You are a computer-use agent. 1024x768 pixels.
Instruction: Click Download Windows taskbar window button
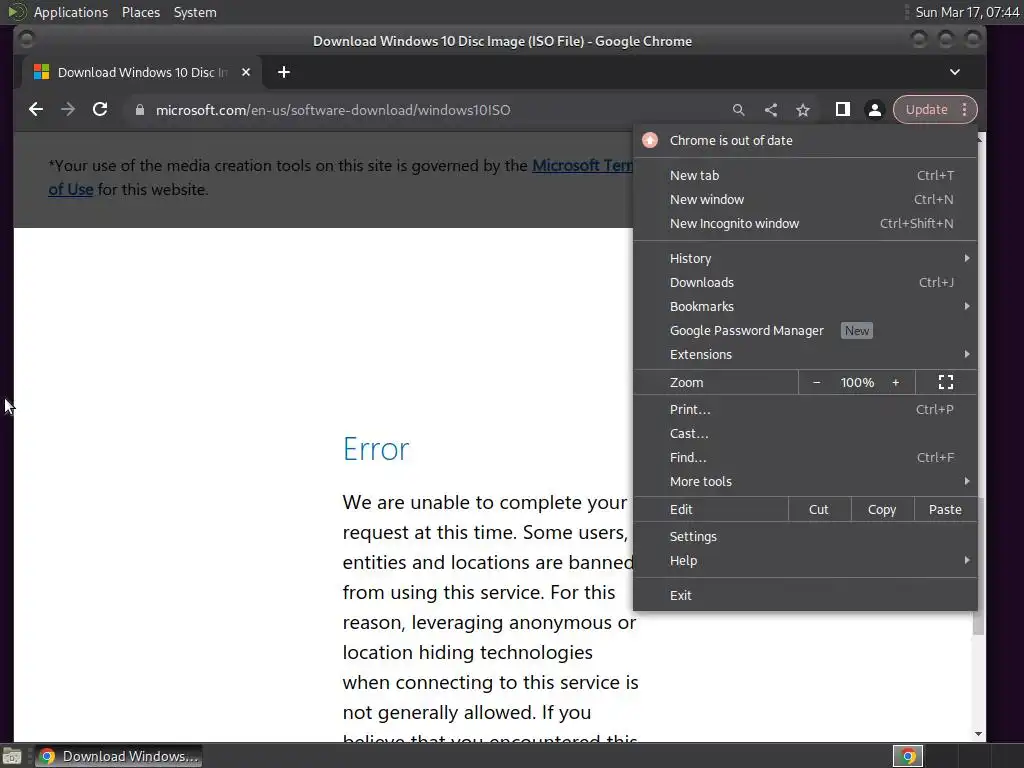point(118,756)
